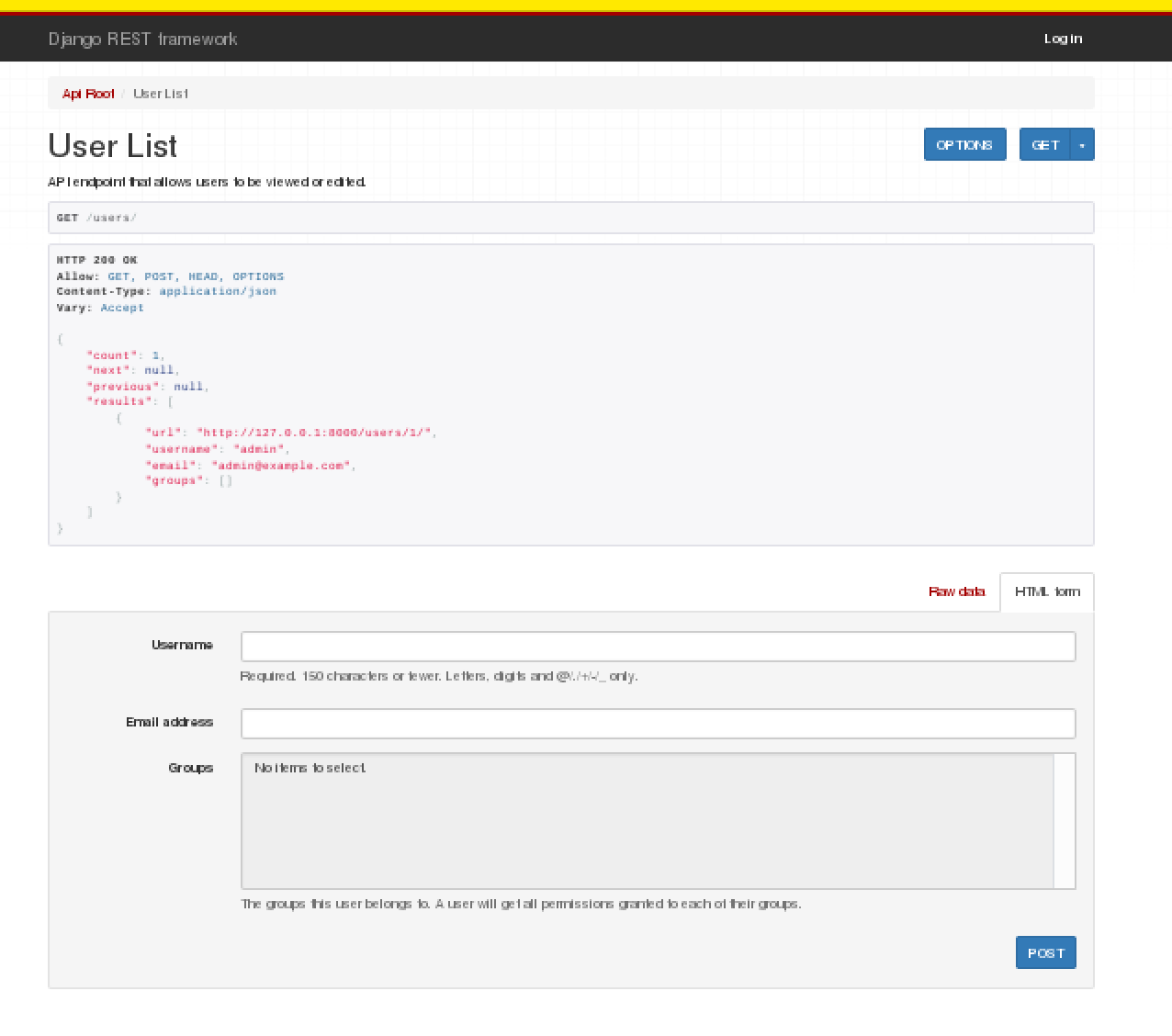Click the OPTIONS button
Screen dimensions: 1172x1036
click(964, 144)
